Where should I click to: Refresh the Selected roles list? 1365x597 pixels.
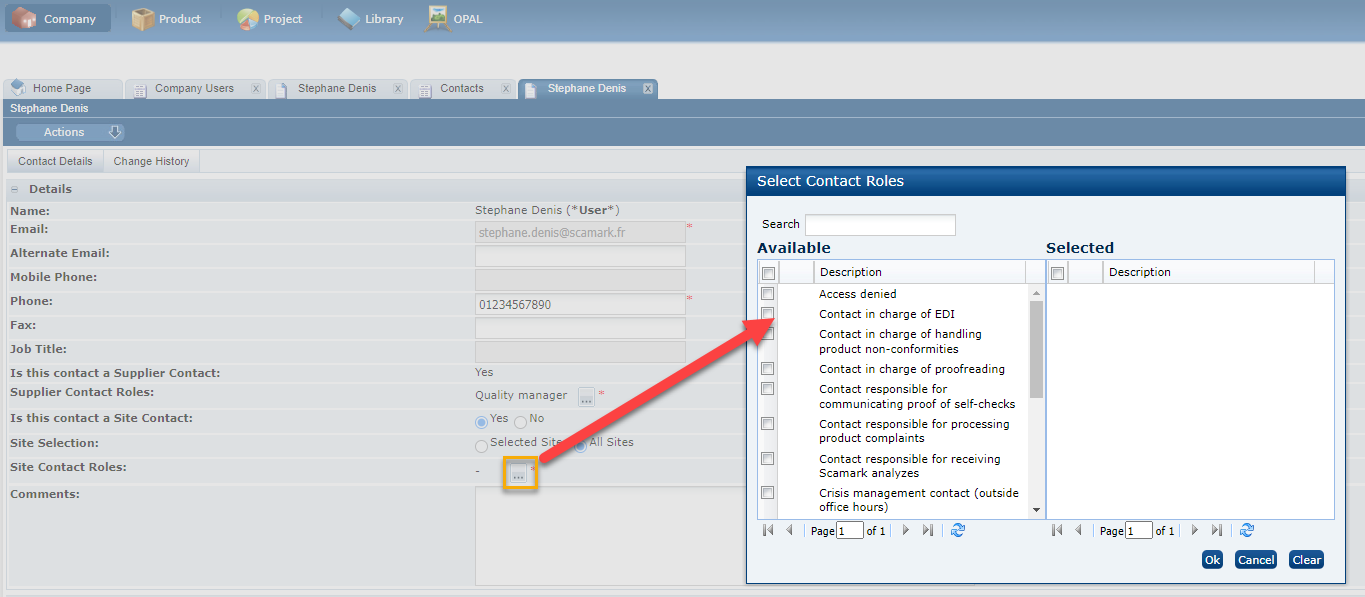tap(1247, 531)
